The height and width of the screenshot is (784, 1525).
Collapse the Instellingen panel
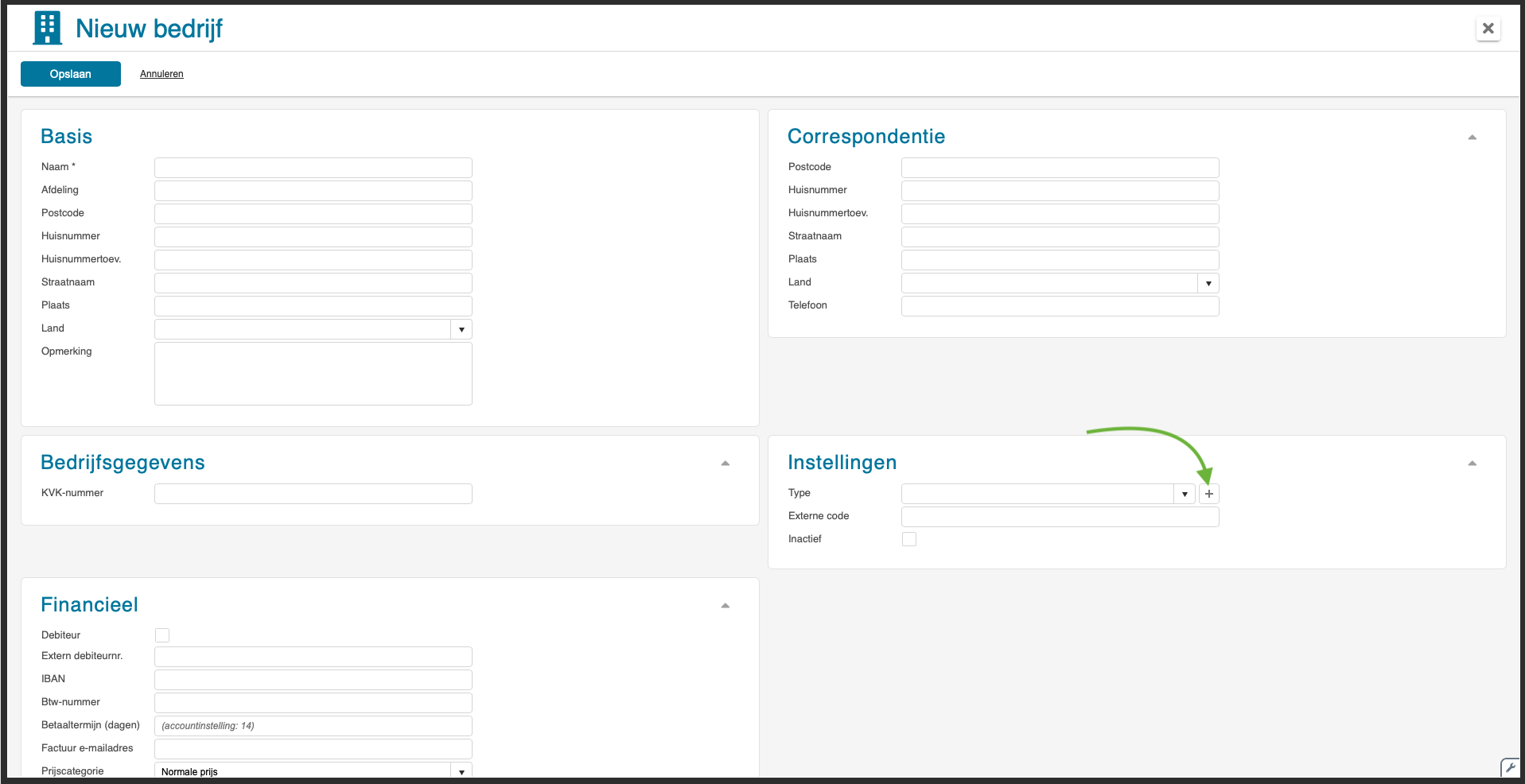(x=1472, y=464)
